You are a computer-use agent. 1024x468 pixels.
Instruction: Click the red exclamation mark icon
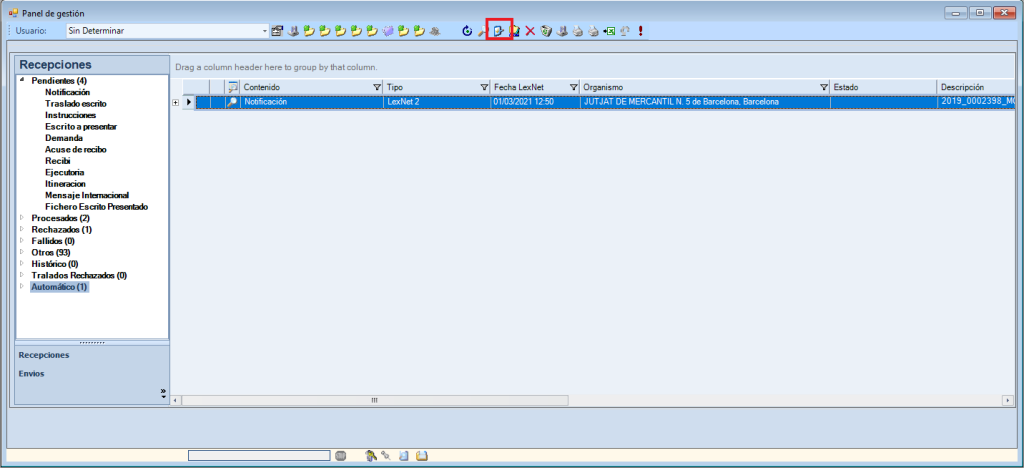click(640, 31)
